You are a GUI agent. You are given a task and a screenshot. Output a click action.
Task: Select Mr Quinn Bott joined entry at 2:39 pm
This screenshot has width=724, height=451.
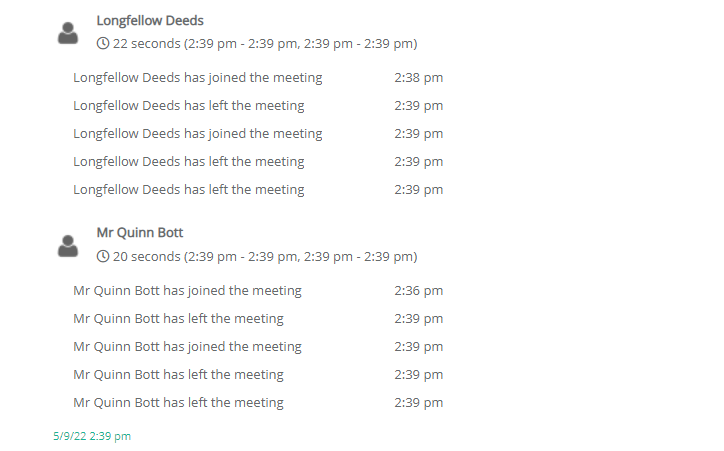[x=187, y=347]
